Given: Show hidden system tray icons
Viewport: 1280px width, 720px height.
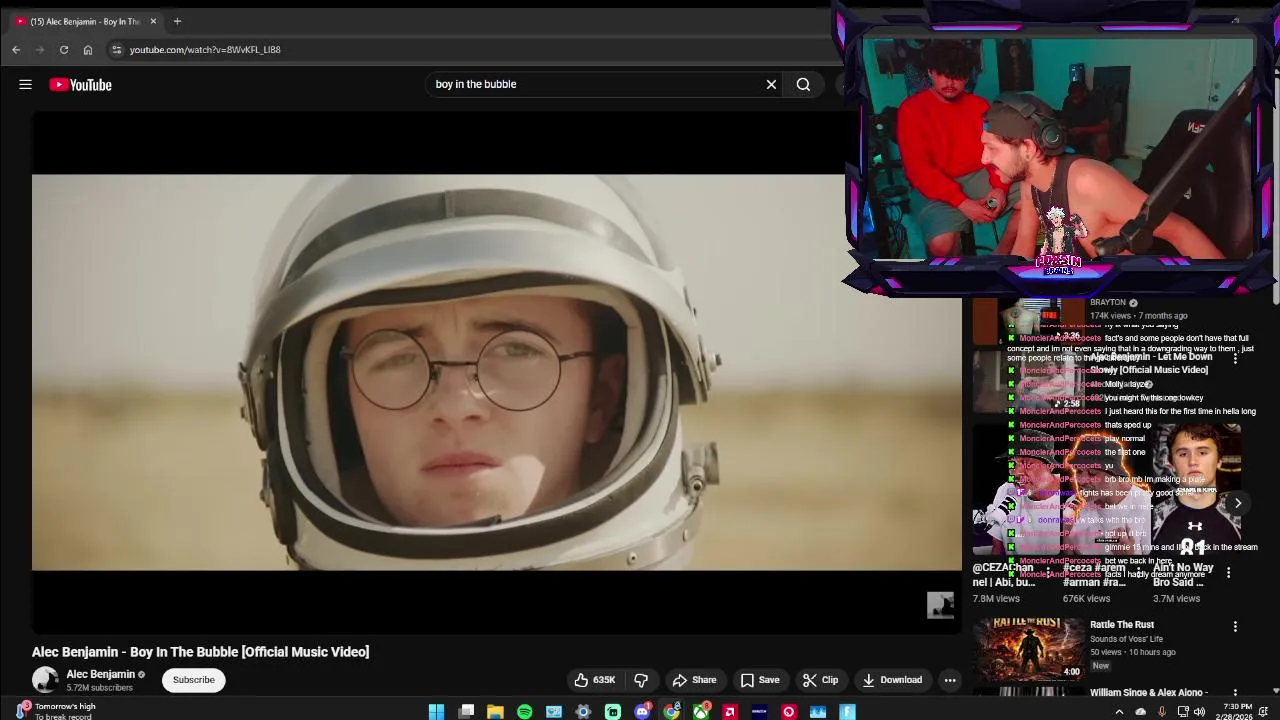Looking at the screenshot, I should click(1119, 712).
